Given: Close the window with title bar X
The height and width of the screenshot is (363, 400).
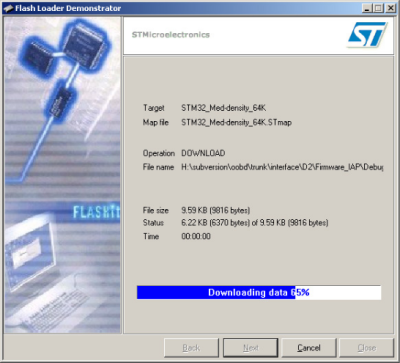Looking at the screenshot, I should coord(390,8).
